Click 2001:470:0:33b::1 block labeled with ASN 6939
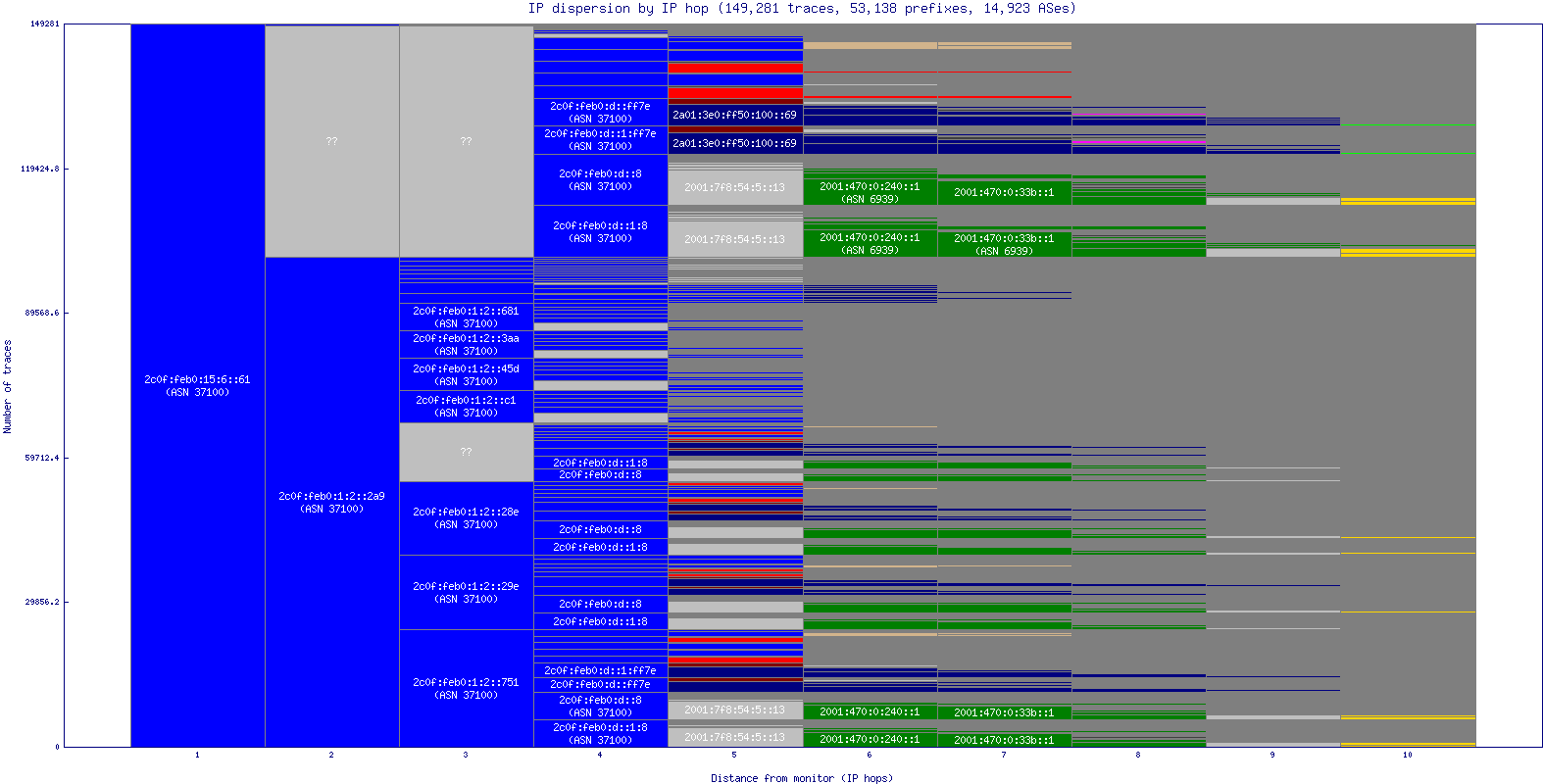 pyautogui.click(x=1004, y=244)
